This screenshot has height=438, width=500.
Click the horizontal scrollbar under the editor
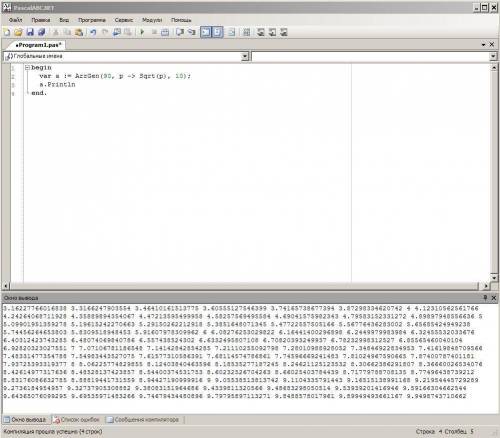[x=246, y=286]
